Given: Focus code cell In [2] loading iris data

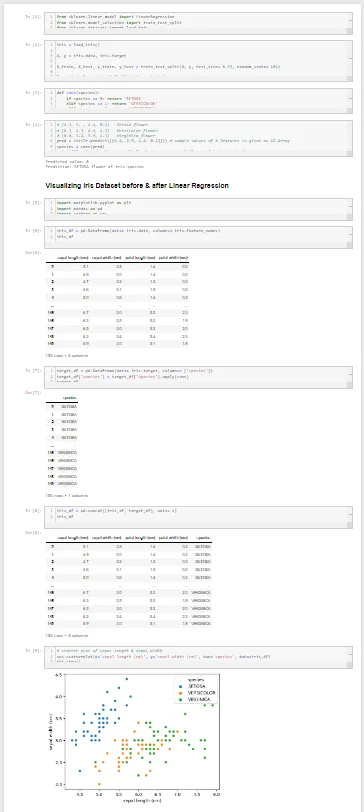Looking at the screenshot, I should [x=198, y=61].
